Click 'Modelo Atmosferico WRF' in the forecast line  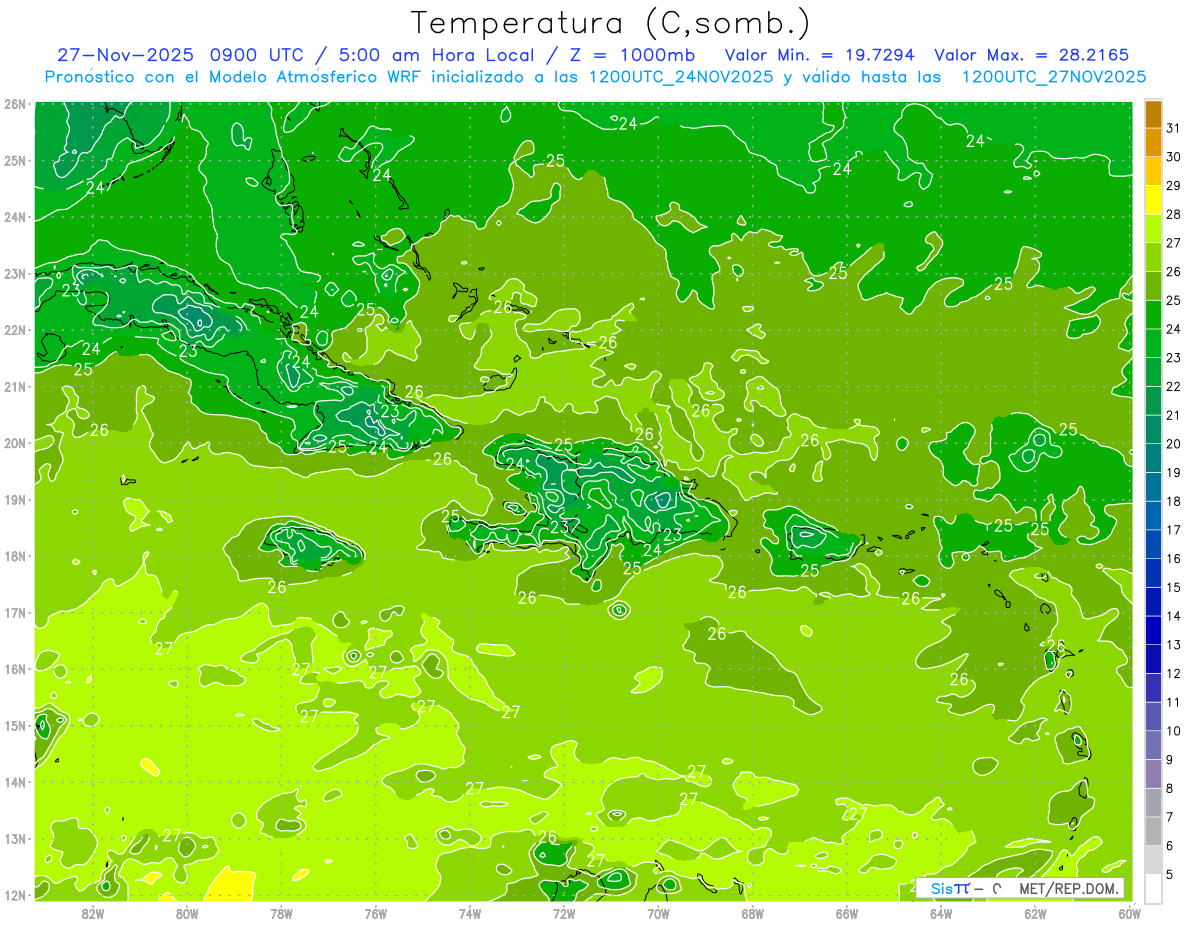(x=301, y=77)
